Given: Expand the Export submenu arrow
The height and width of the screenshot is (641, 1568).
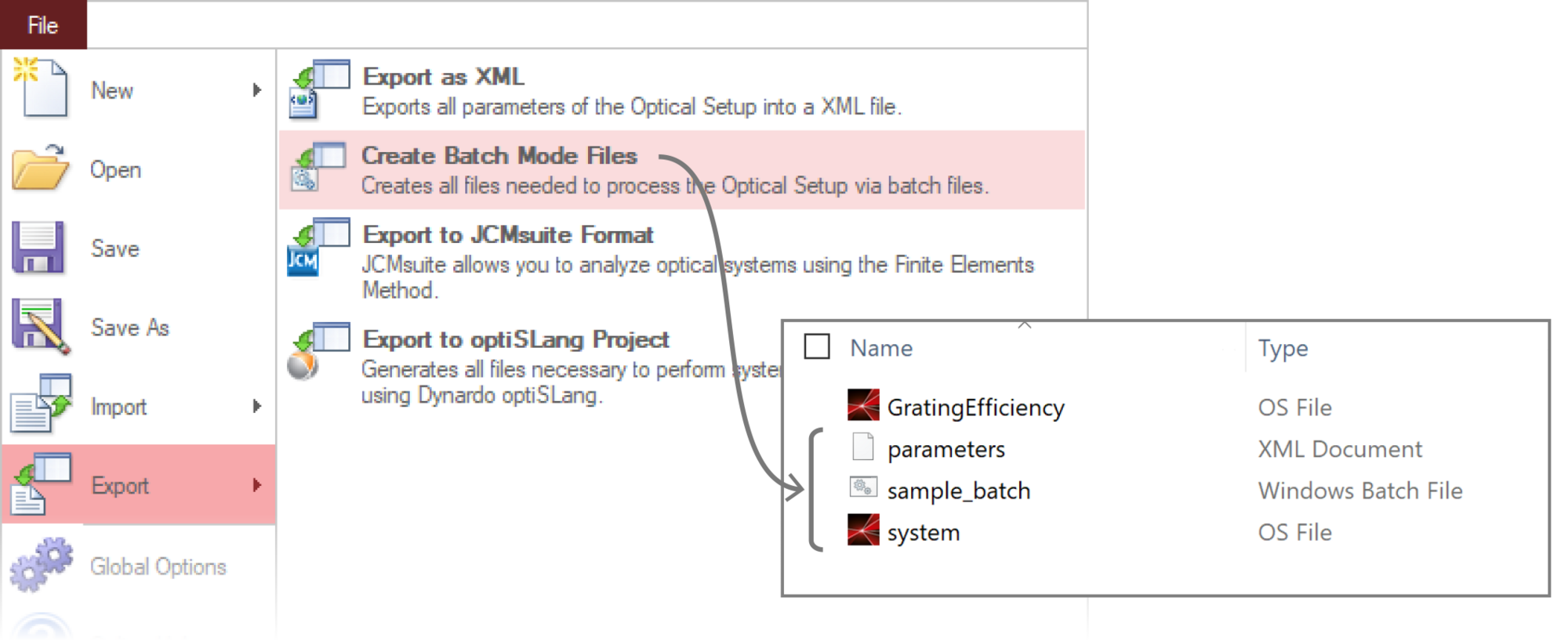Looking at the screenshot, I should [256, 485].
